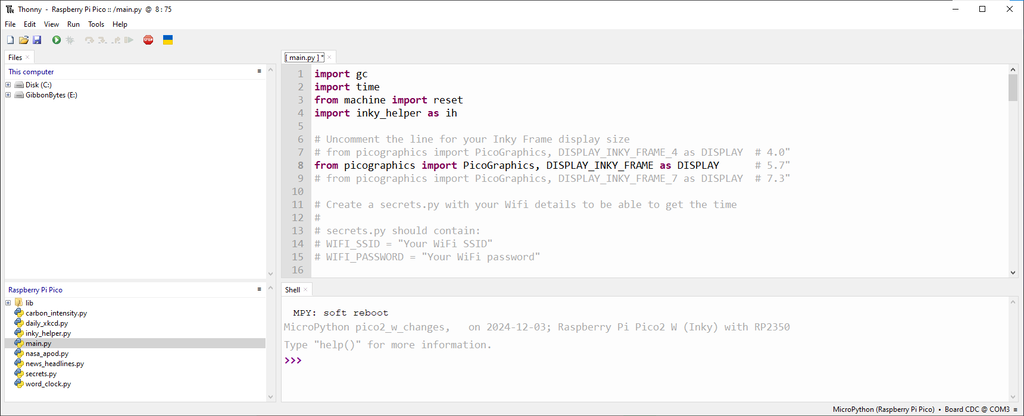The image size is (1024, 416).
Task: Save the file with the floppy icon
Action: (37, 40)
